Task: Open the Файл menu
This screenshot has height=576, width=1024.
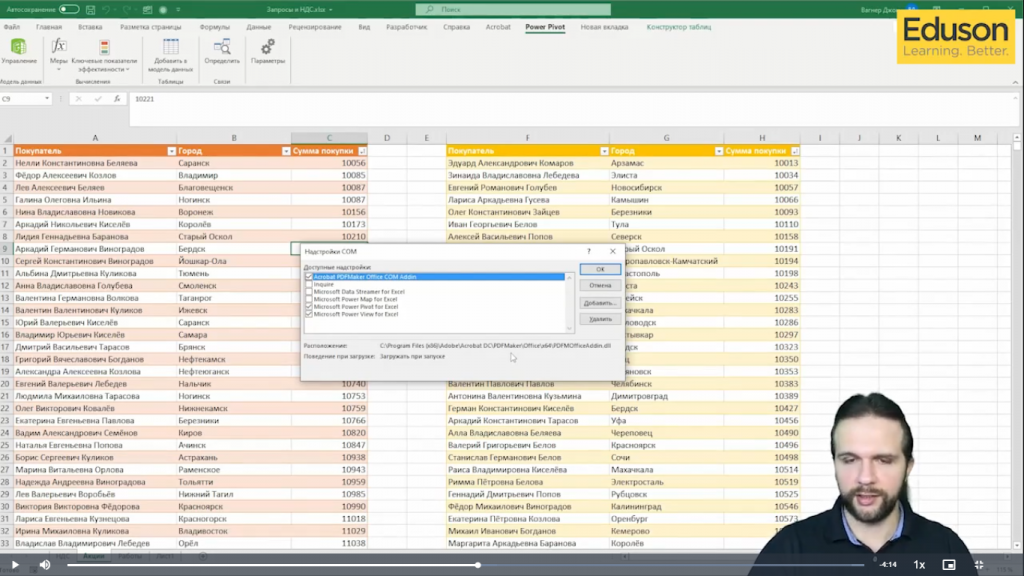Action: pyautogui.click(x=12, y=27)
